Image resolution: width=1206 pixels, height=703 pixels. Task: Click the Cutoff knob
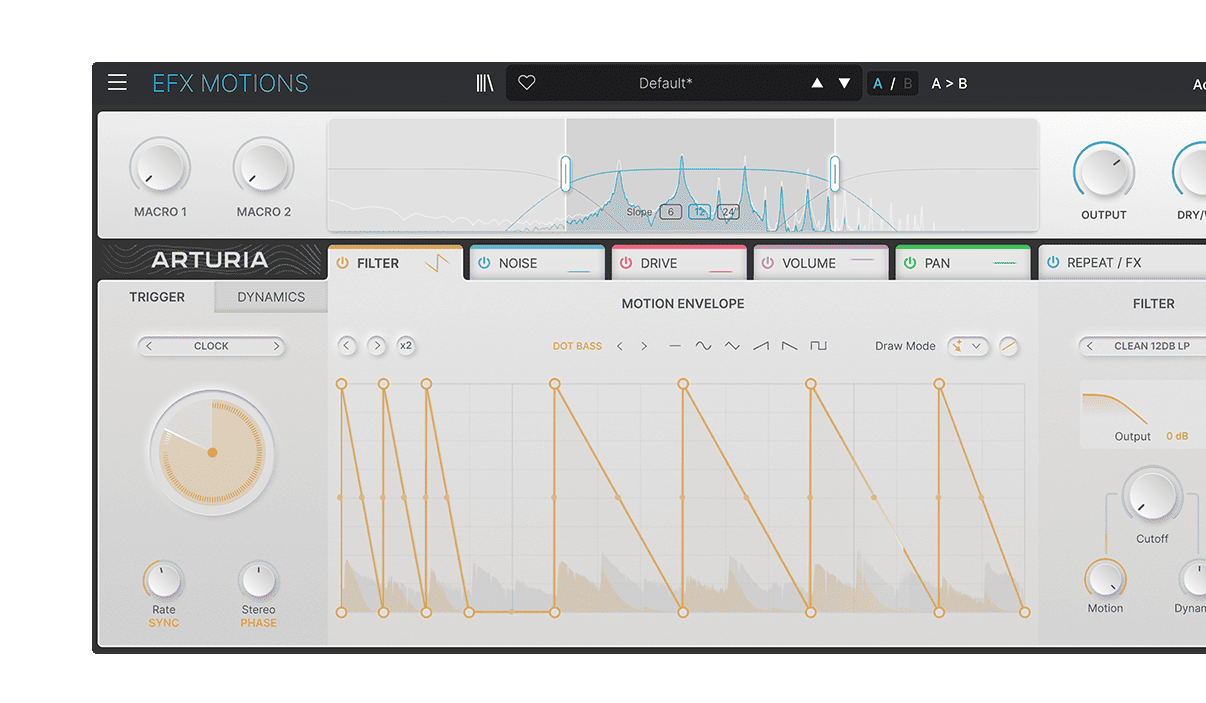point(1151,497)
